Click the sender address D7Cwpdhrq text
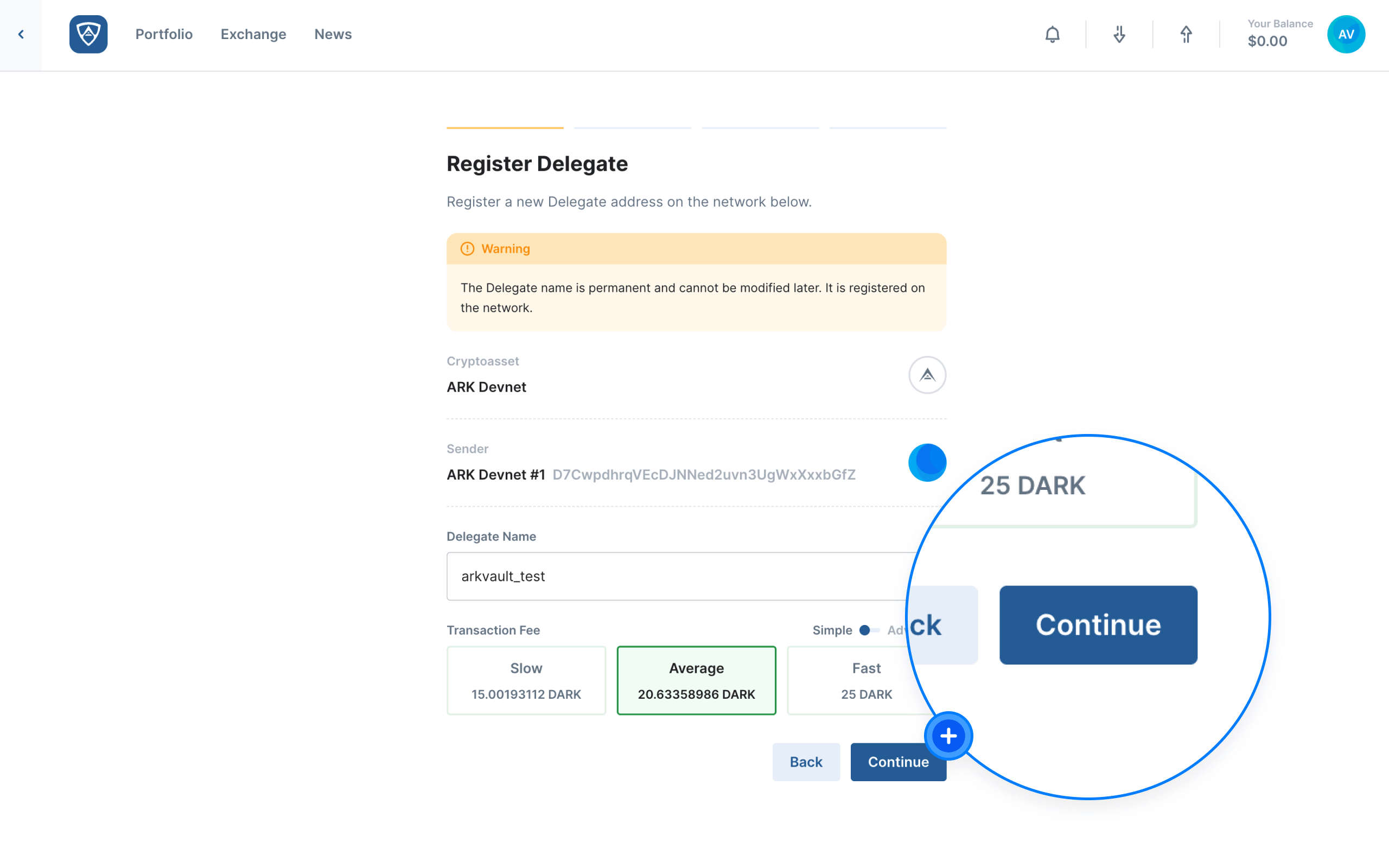Screen dimensions: 1389x868 (704, 475)
